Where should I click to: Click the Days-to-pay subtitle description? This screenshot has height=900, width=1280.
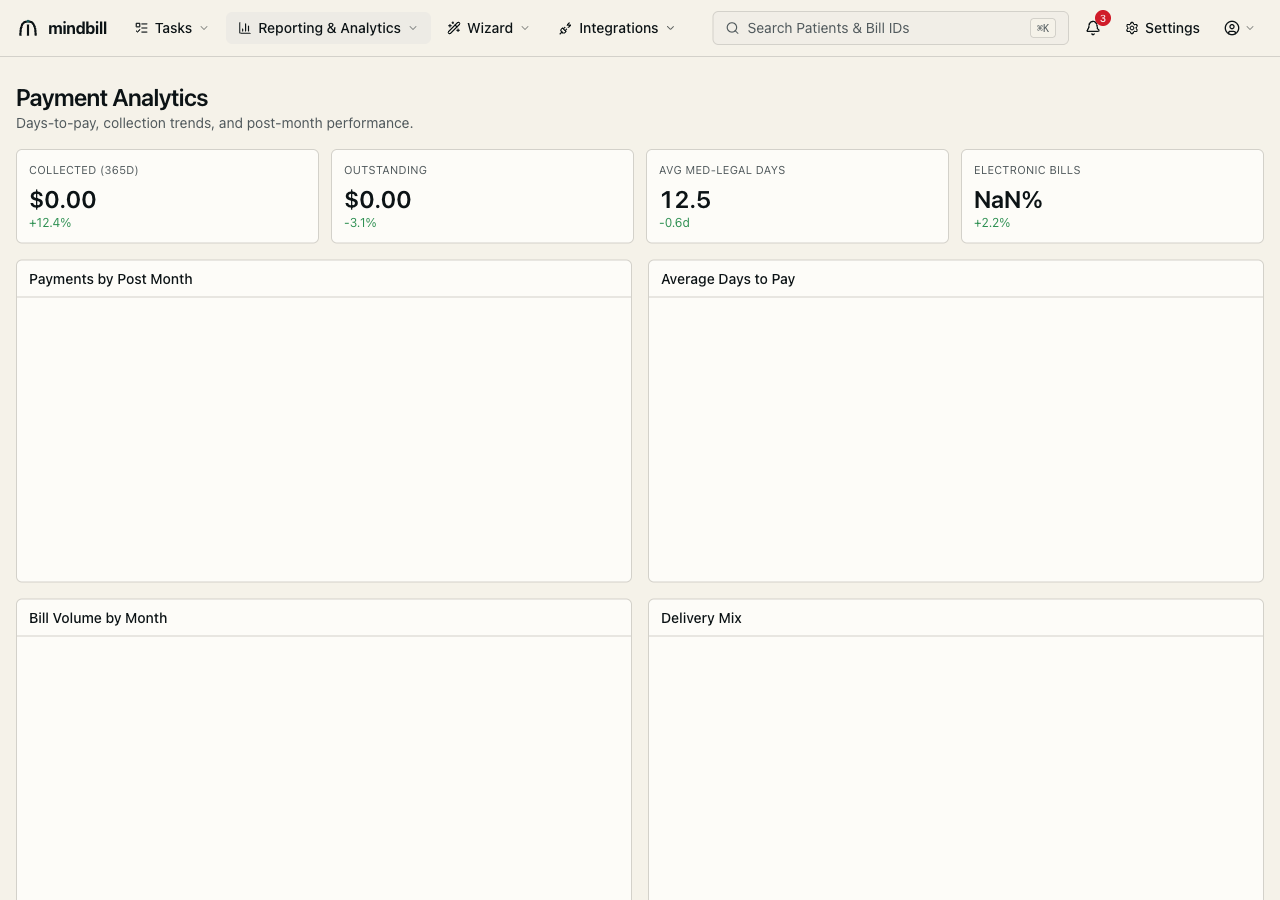(x=214, y=123)
